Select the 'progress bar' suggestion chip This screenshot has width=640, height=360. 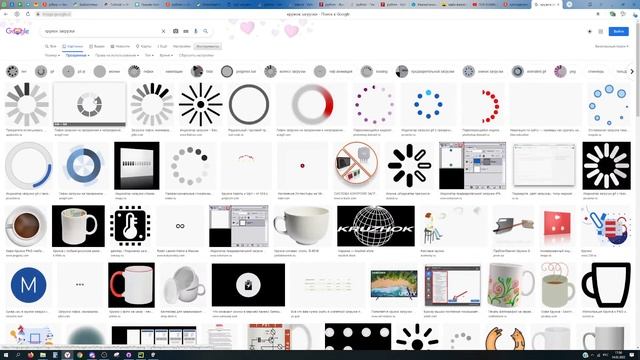coord(239,71)
